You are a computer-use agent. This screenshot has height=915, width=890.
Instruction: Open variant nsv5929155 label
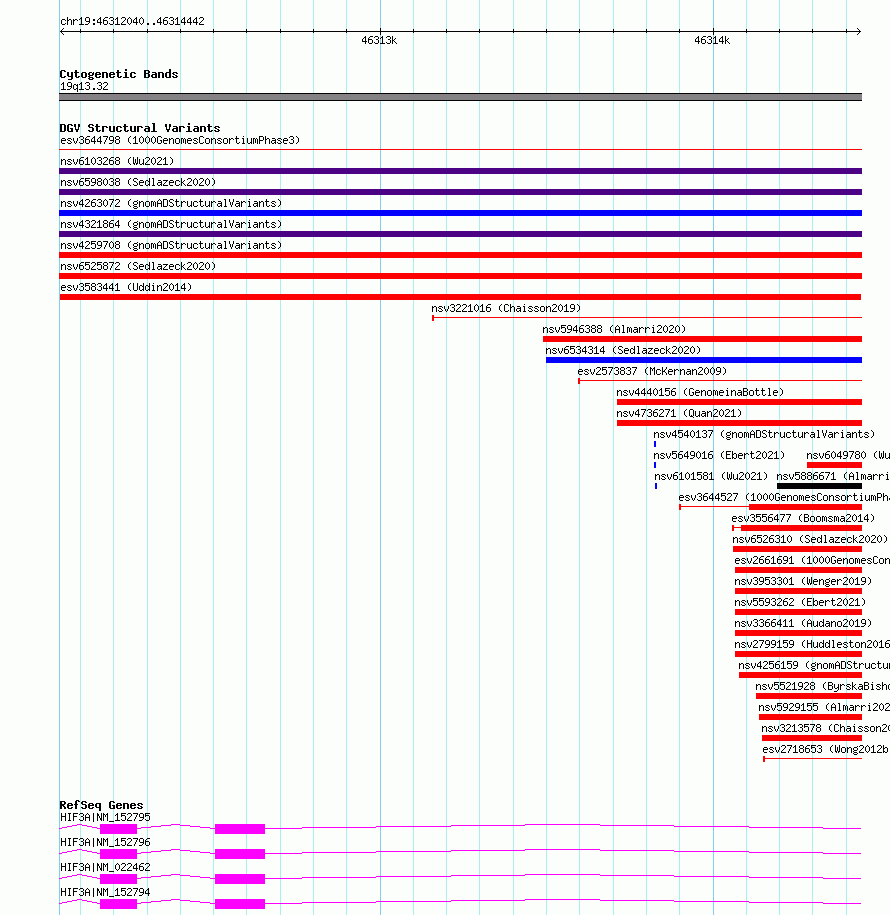pos(824,708)
